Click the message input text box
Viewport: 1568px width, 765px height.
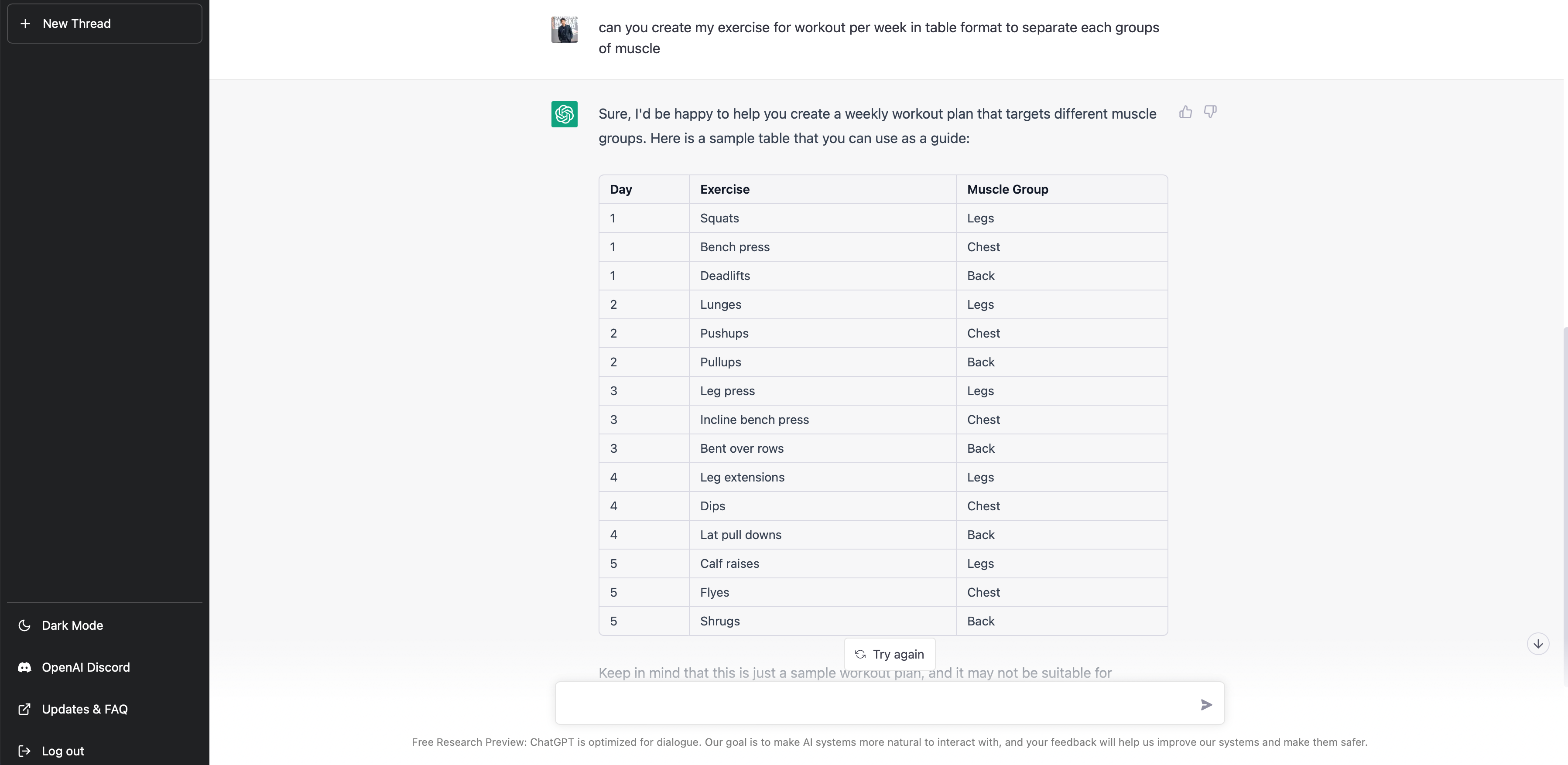pyautogui.click(x=876, y=704)
